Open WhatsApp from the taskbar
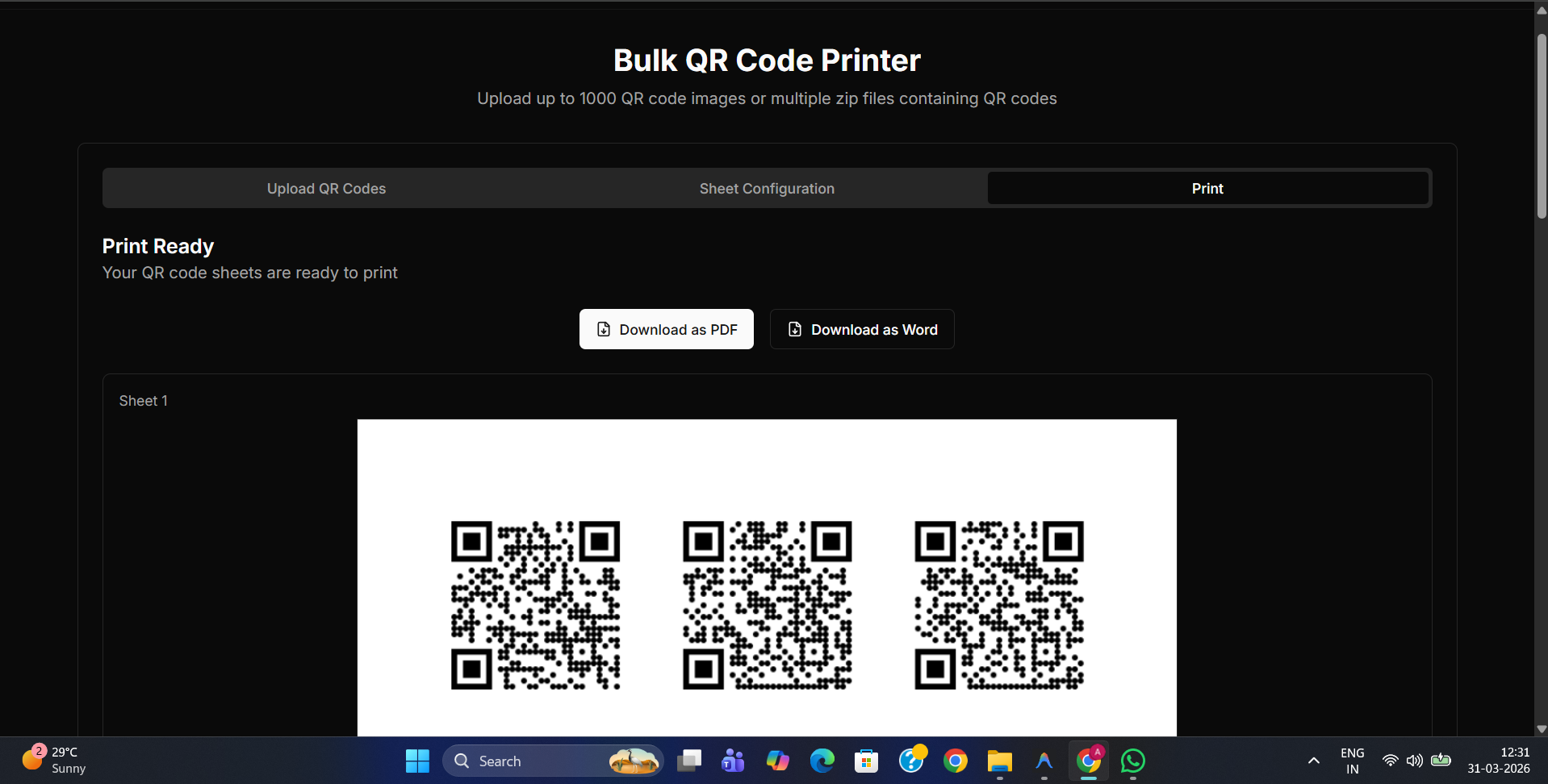Screen dimensions: 1548x784 point(1132,761)
